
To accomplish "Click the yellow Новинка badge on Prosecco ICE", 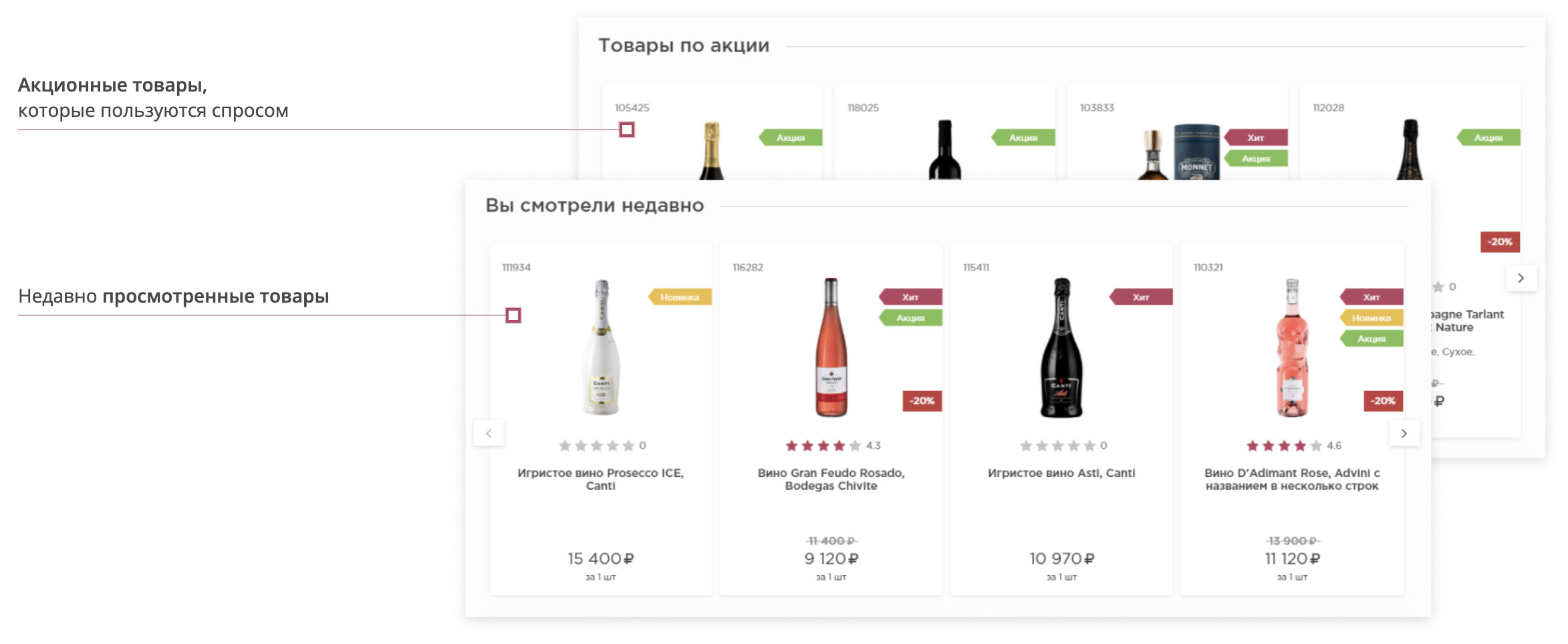I will (x=680, y=297).
